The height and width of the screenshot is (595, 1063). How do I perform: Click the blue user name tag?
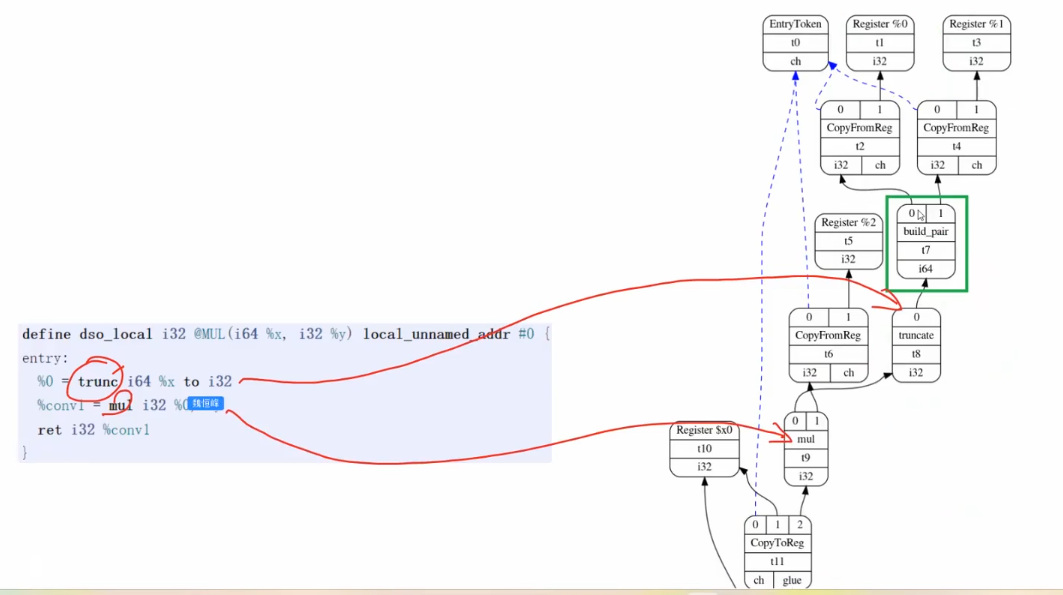pos(206,404)
